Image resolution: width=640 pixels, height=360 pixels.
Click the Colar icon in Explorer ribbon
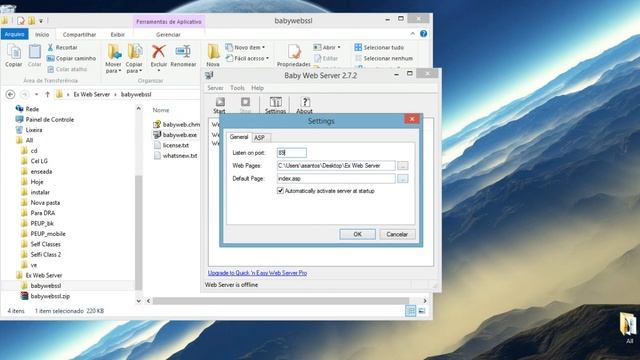[x=35, y=56]
